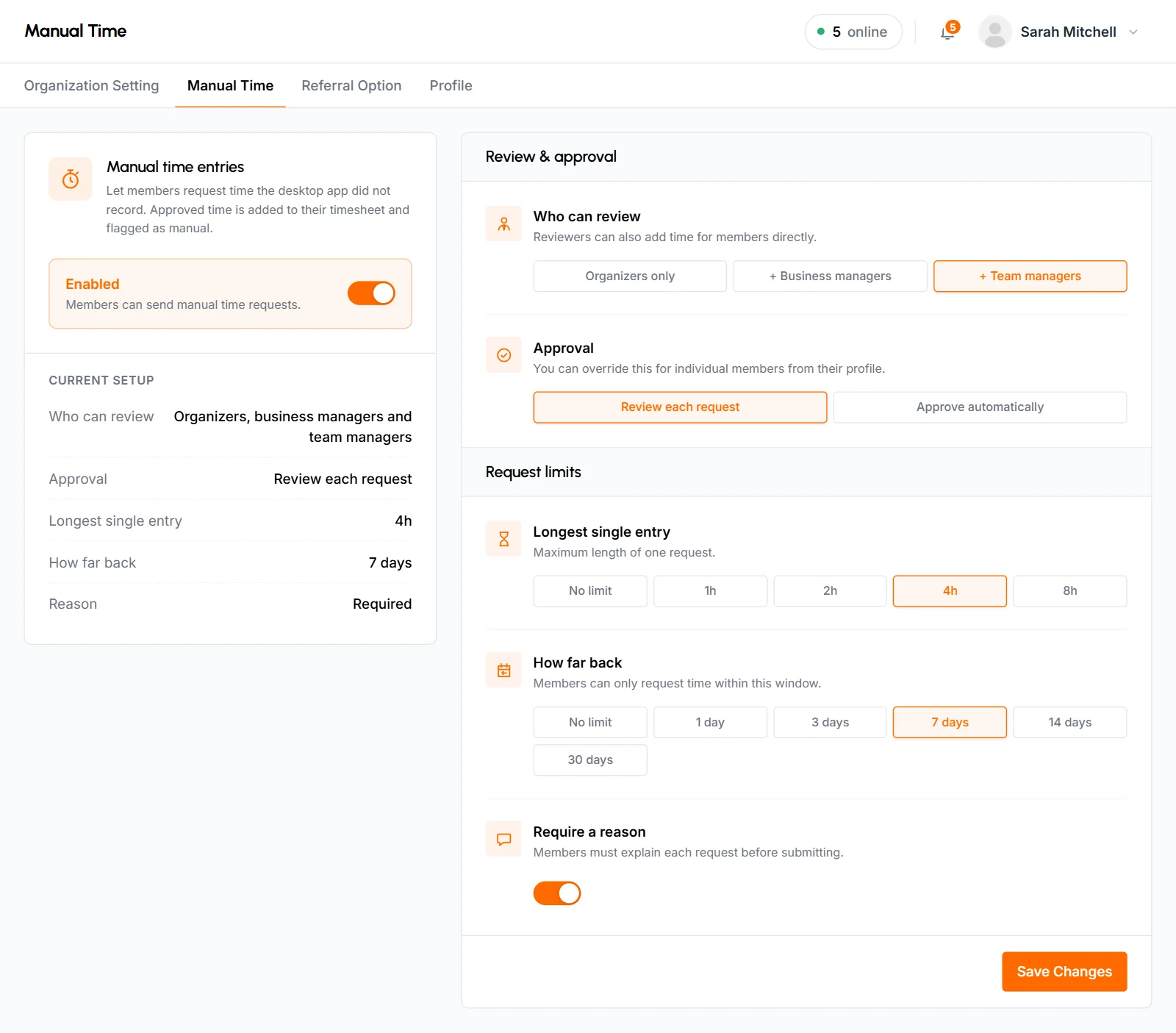Set How far back to 7 days

coord(950,722)
